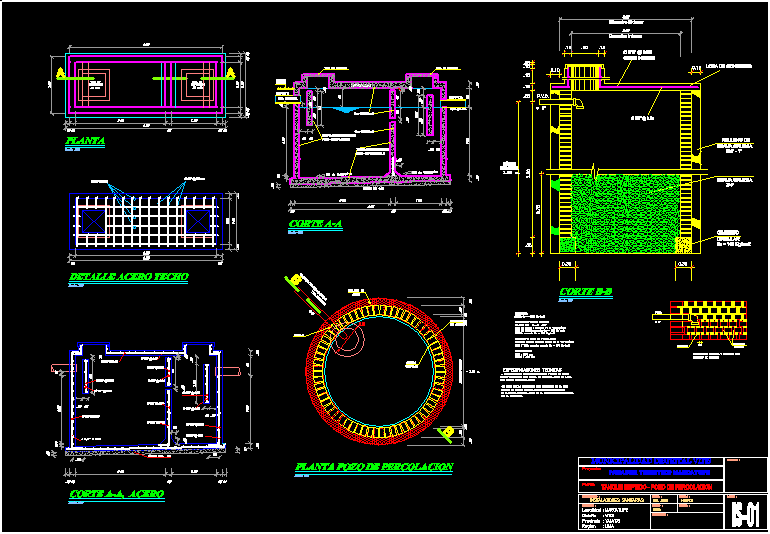Click the right yellow section marker A
Viewport: 770px width, 534px height.
(x=230, y=74)
